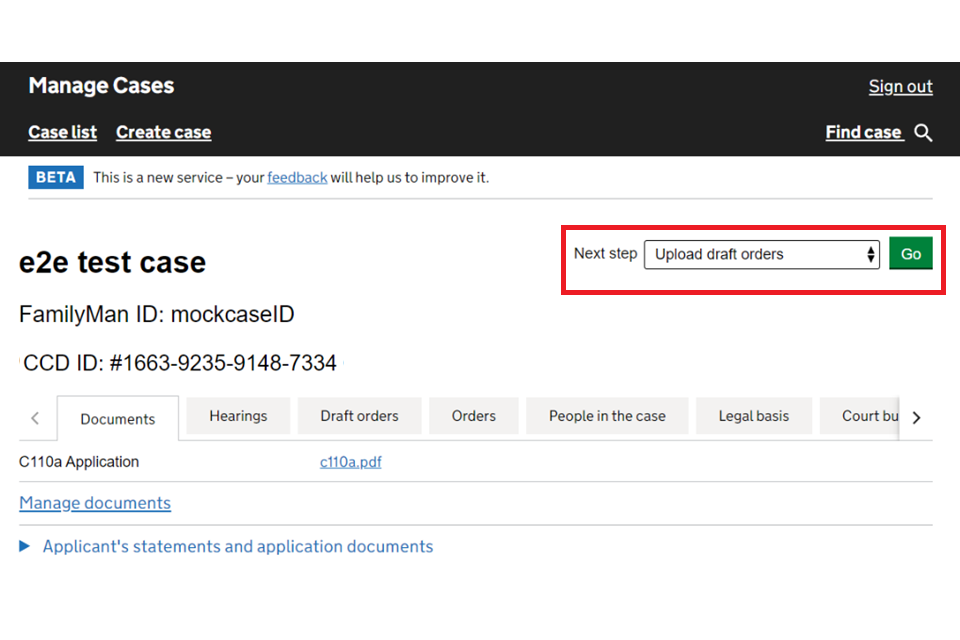View the People in the case tab
The width and height of the screenshot is (960, 640).
coord(607,415)
